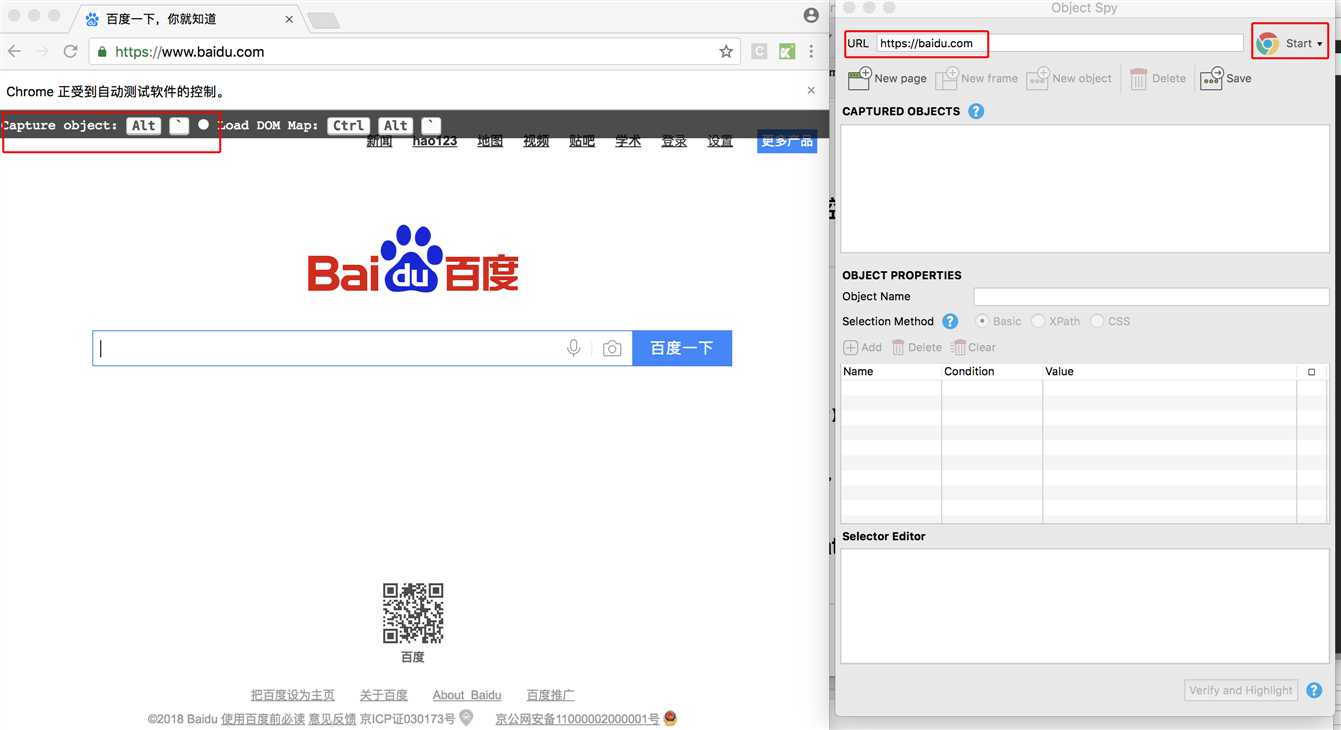Click the Object Spy URL field
1341x730 pixels.
pos(1060,43)
